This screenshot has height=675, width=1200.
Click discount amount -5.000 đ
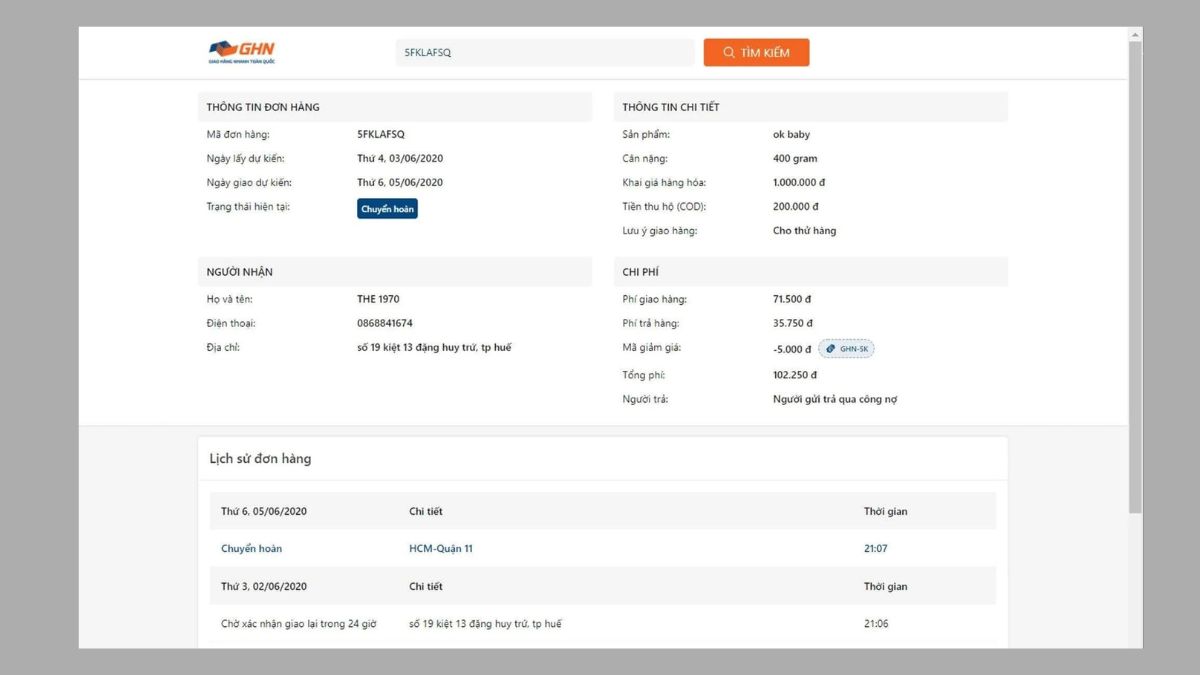tap(792, 349)
